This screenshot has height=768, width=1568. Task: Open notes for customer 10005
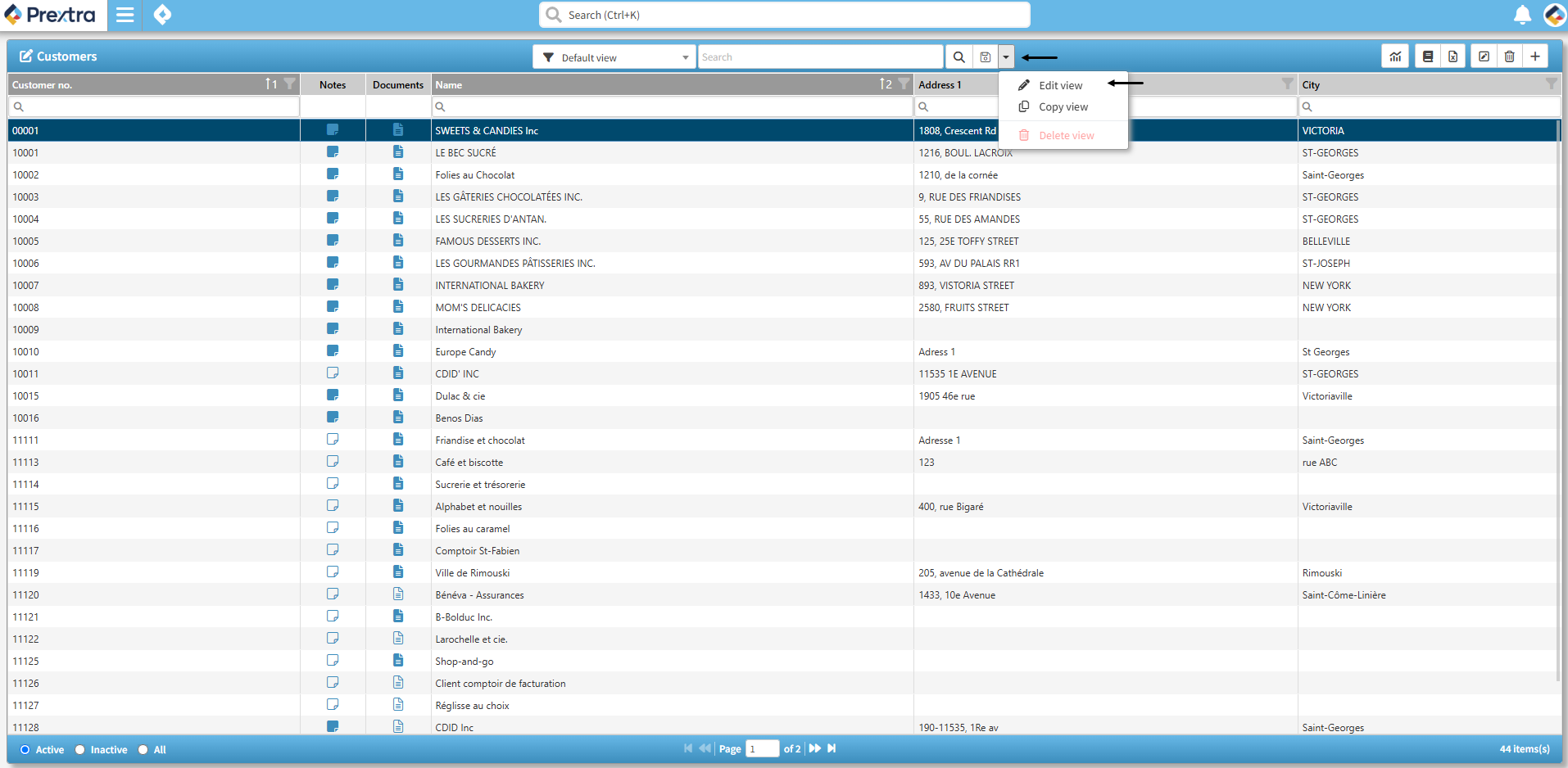(333, 241)
